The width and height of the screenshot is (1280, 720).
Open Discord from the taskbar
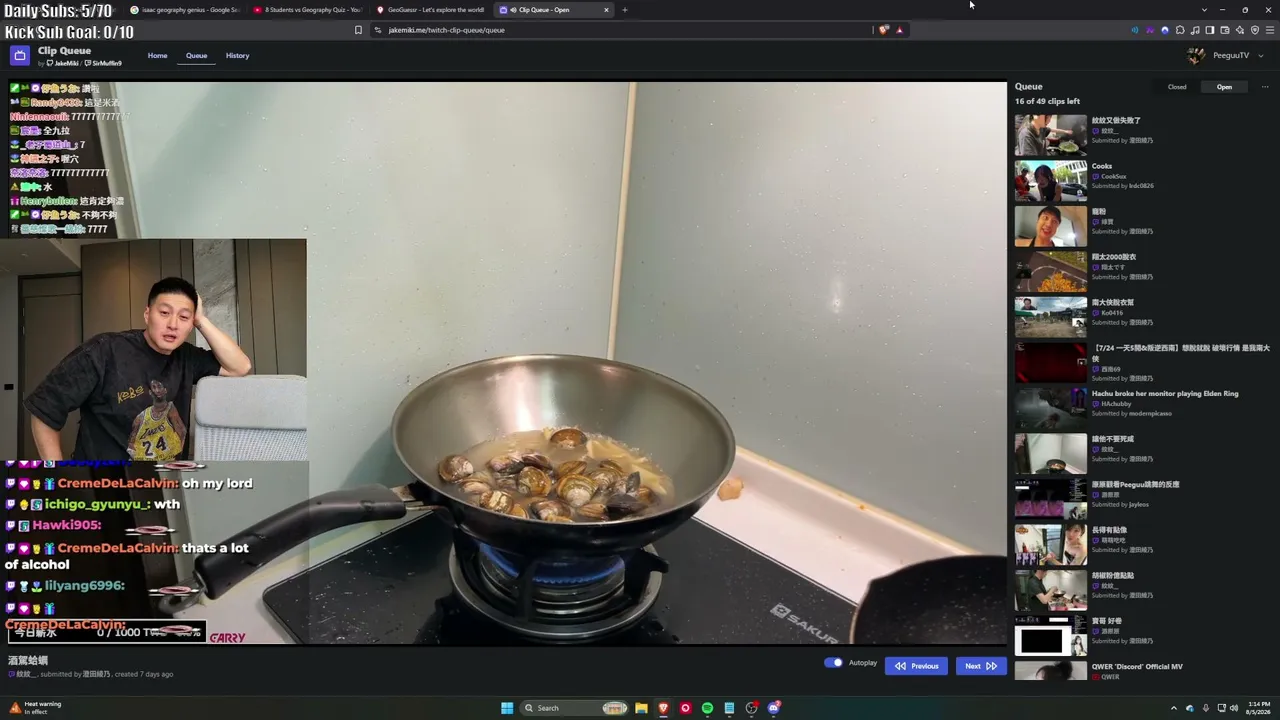pos(773,708)
